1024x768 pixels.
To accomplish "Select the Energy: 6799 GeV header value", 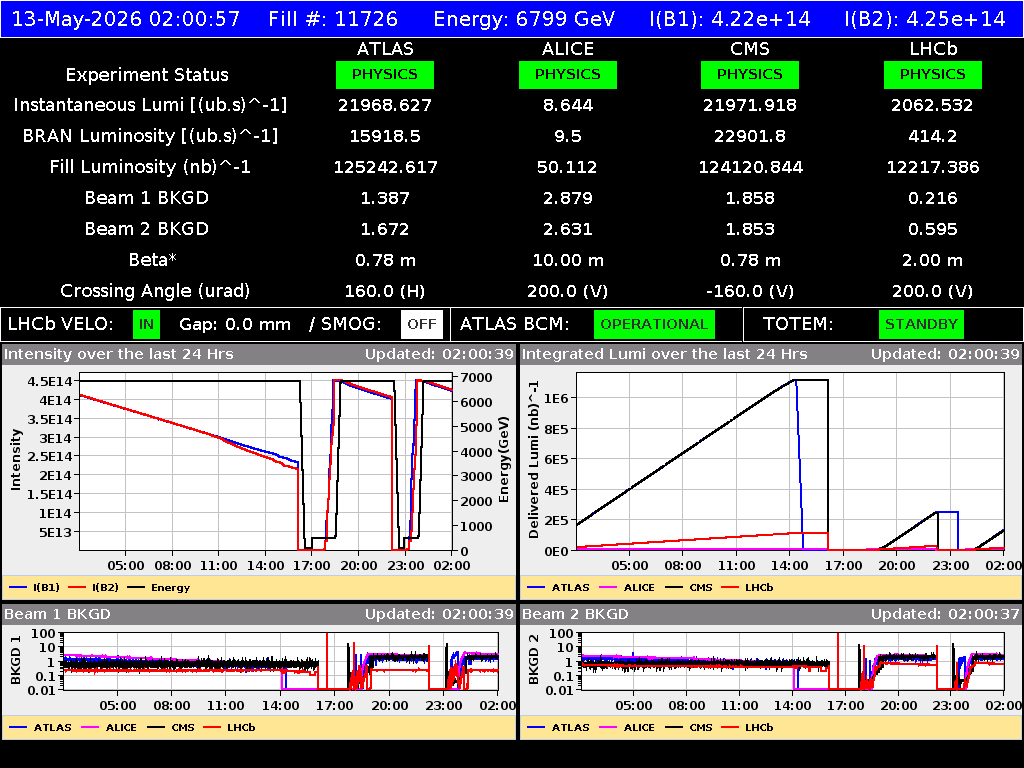I will click(524, 19).
